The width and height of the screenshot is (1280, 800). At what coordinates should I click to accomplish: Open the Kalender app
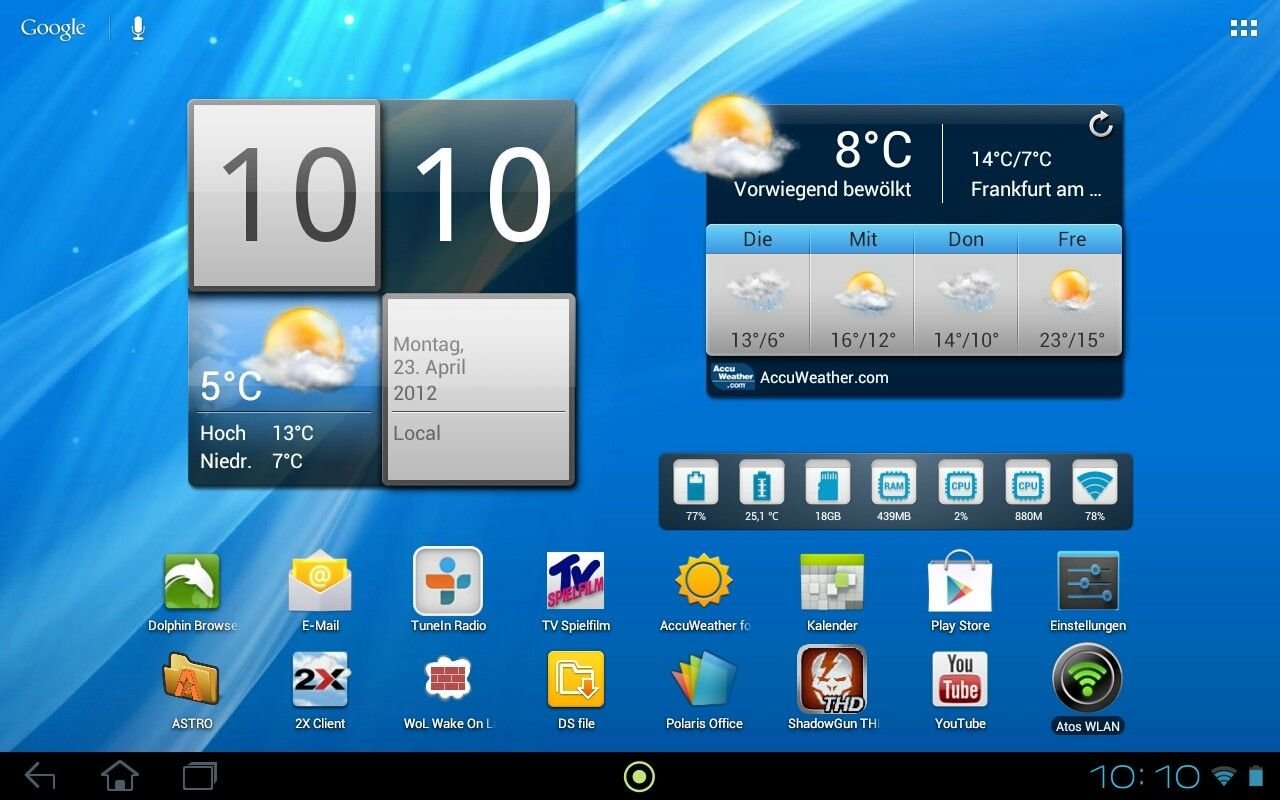pyautogui.click(x=832, y=582)
